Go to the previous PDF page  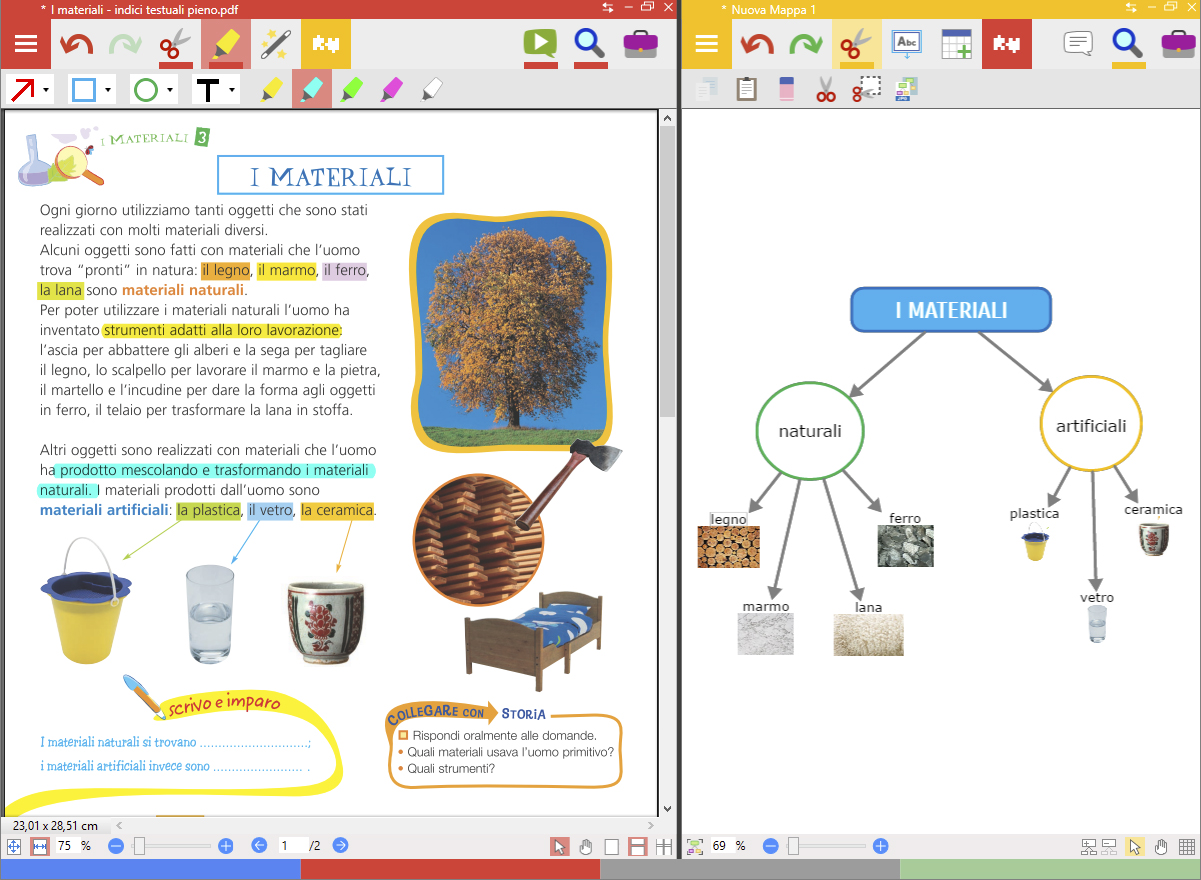click(259, 846)
